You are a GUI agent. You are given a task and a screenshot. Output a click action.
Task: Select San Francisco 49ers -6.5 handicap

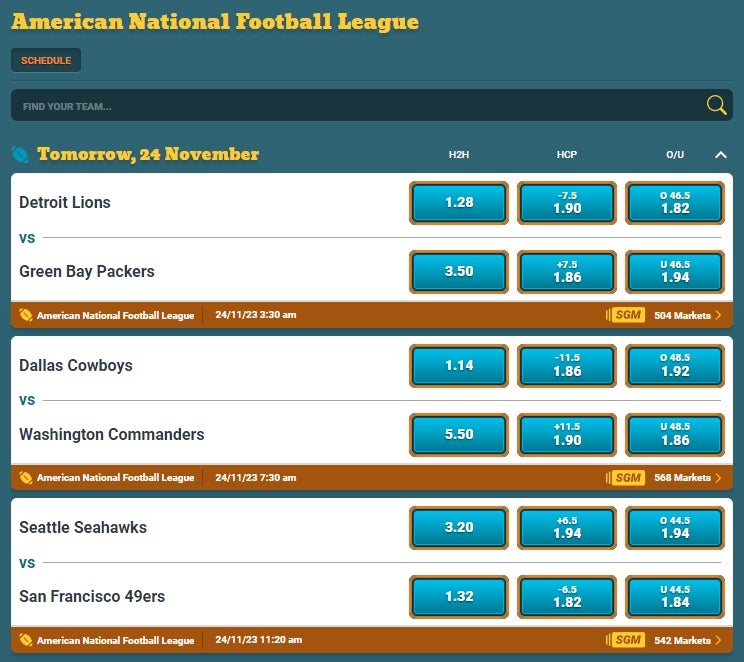[567, 597]
